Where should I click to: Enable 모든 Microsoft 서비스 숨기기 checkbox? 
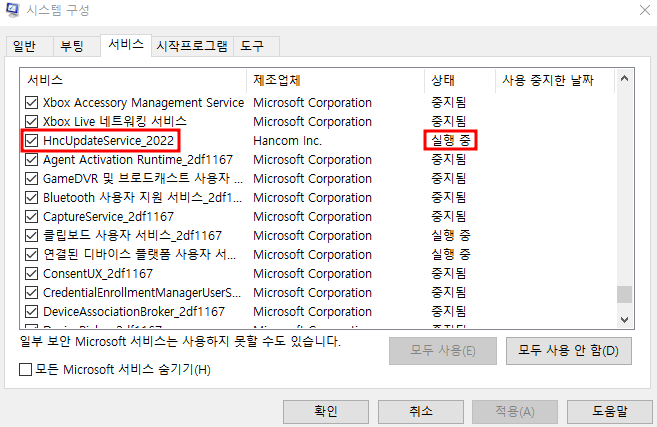click(26, 369)
